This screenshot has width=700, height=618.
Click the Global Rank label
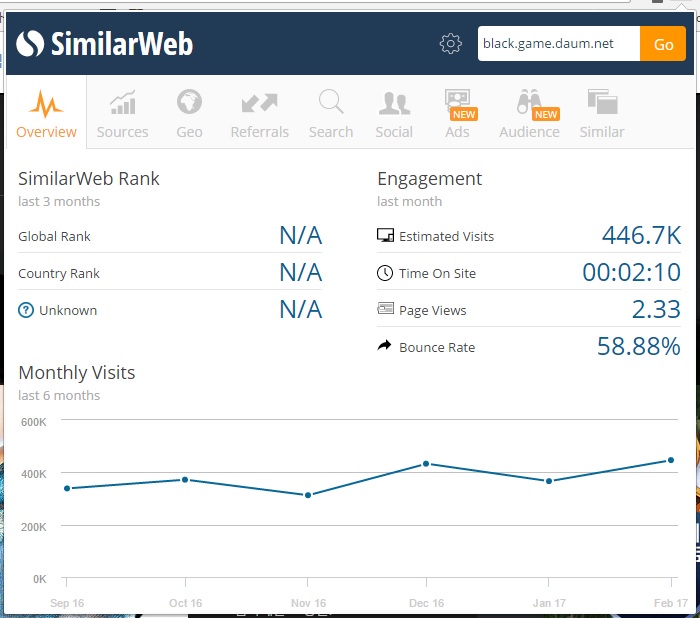click(x=54, y=236)
